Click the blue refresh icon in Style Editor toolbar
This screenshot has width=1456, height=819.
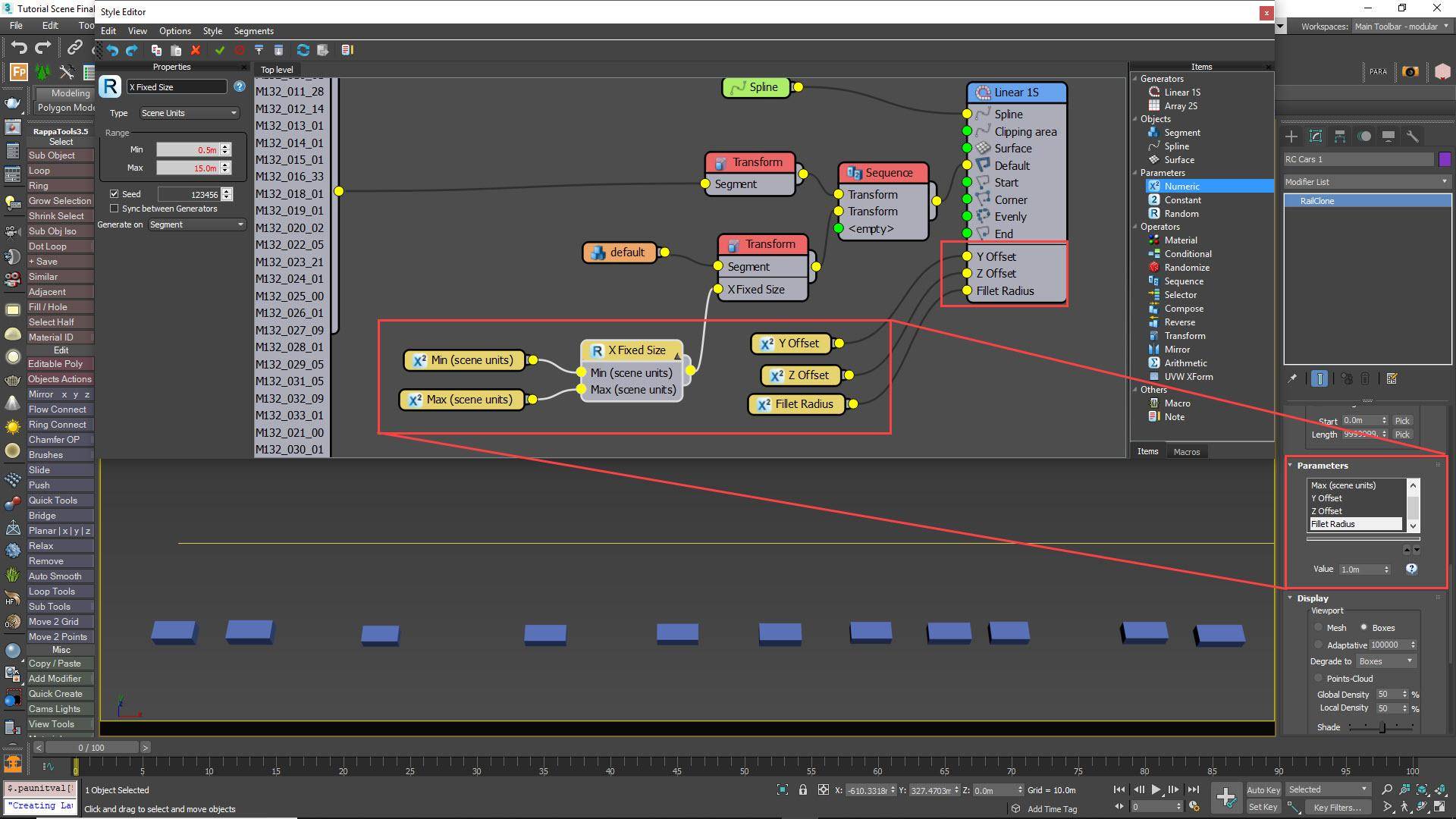303,50
